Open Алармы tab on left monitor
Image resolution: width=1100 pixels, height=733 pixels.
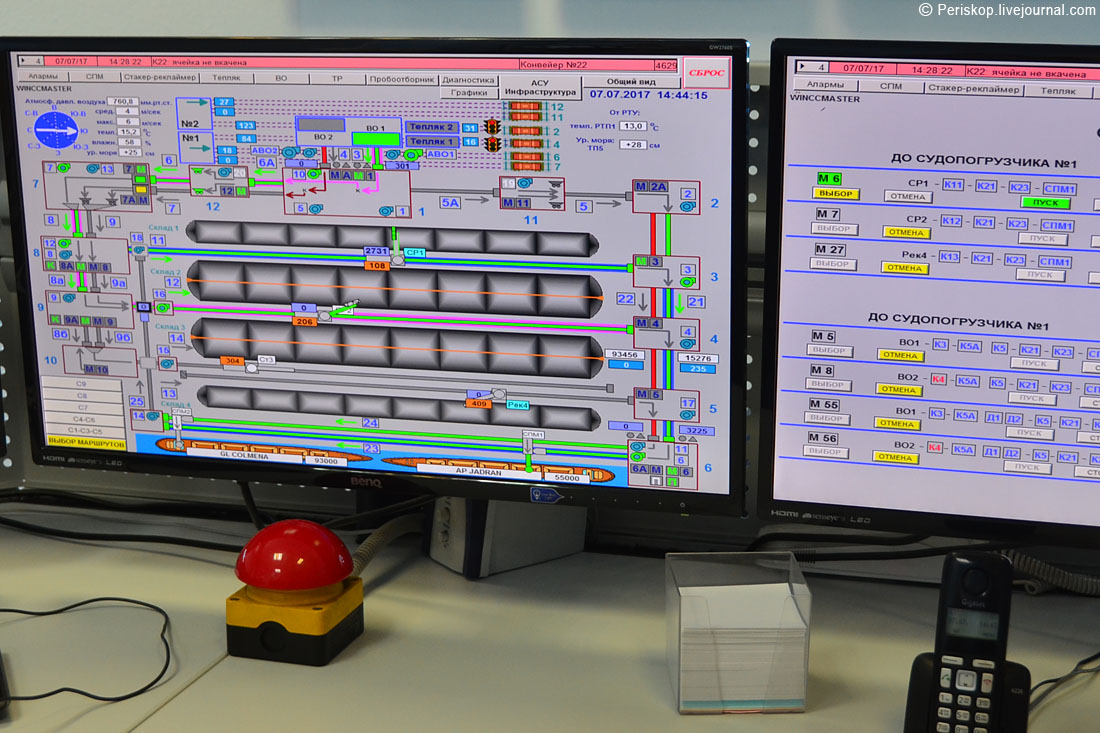tap(43, 76)
